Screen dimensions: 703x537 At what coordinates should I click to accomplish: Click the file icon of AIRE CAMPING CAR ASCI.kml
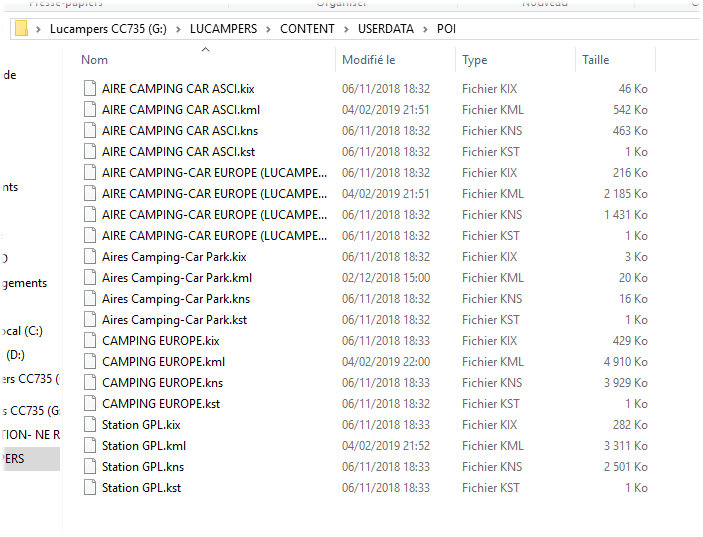point(91,110)
